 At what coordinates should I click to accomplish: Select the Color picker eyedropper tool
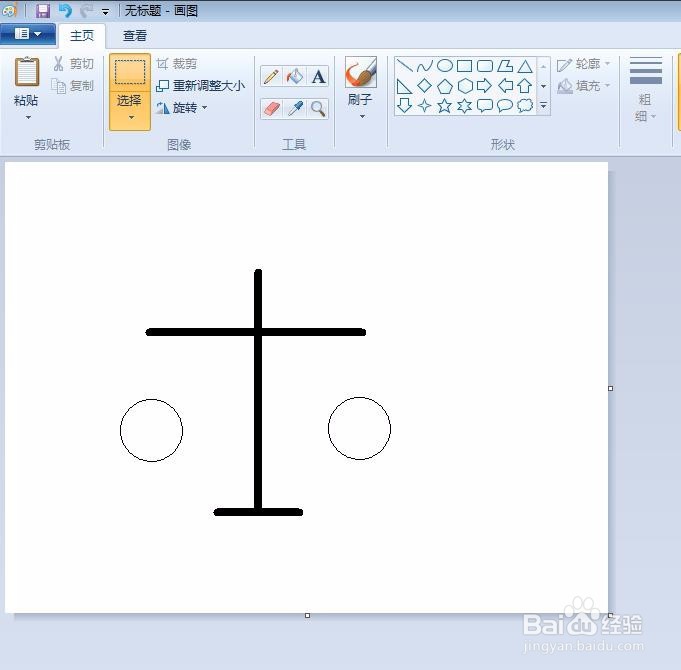pyautogui.click(x=295, y=109)
